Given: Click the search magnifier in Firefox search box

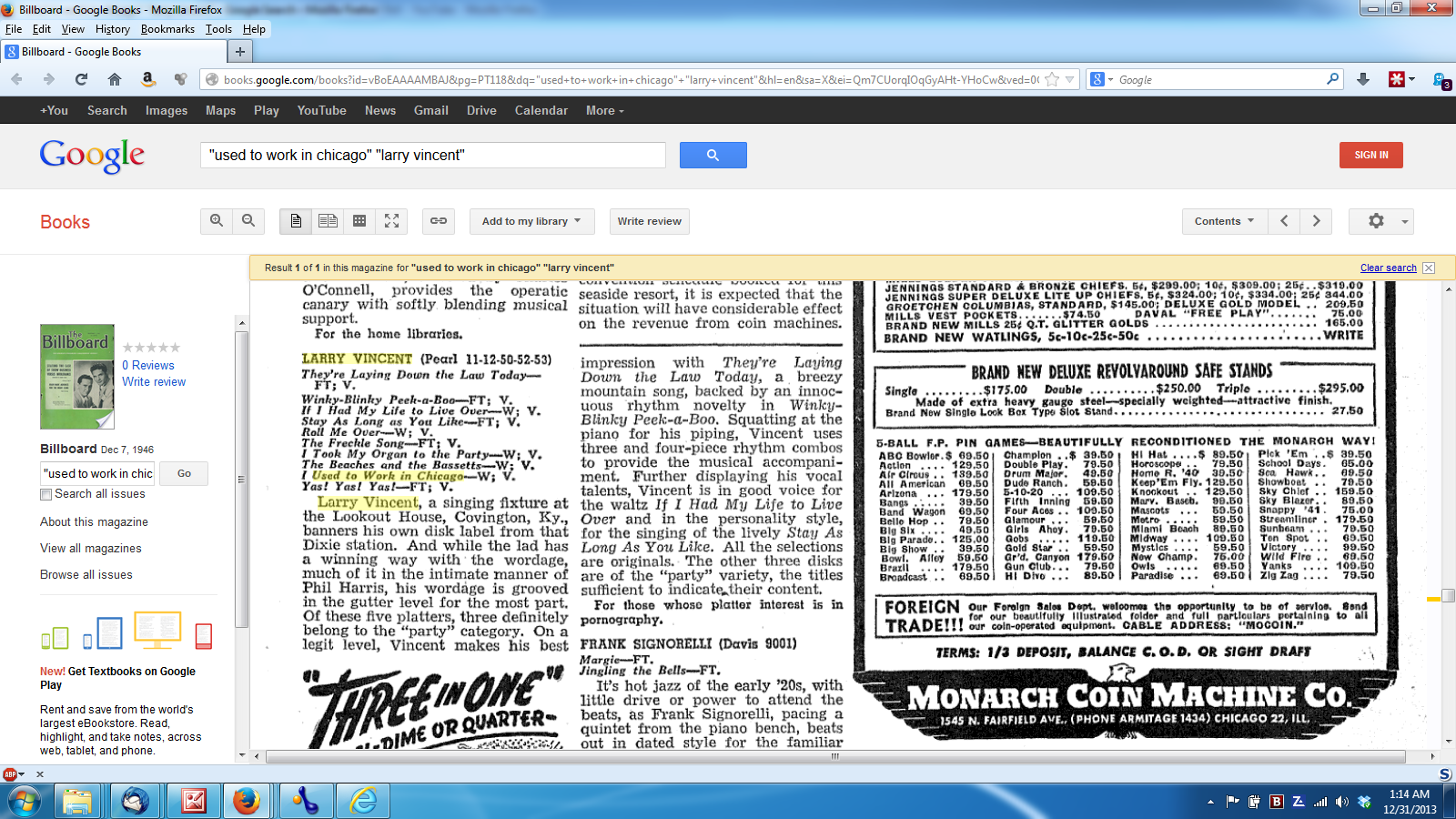Looking at the screenshot, I should click(x=1333, y=79).
